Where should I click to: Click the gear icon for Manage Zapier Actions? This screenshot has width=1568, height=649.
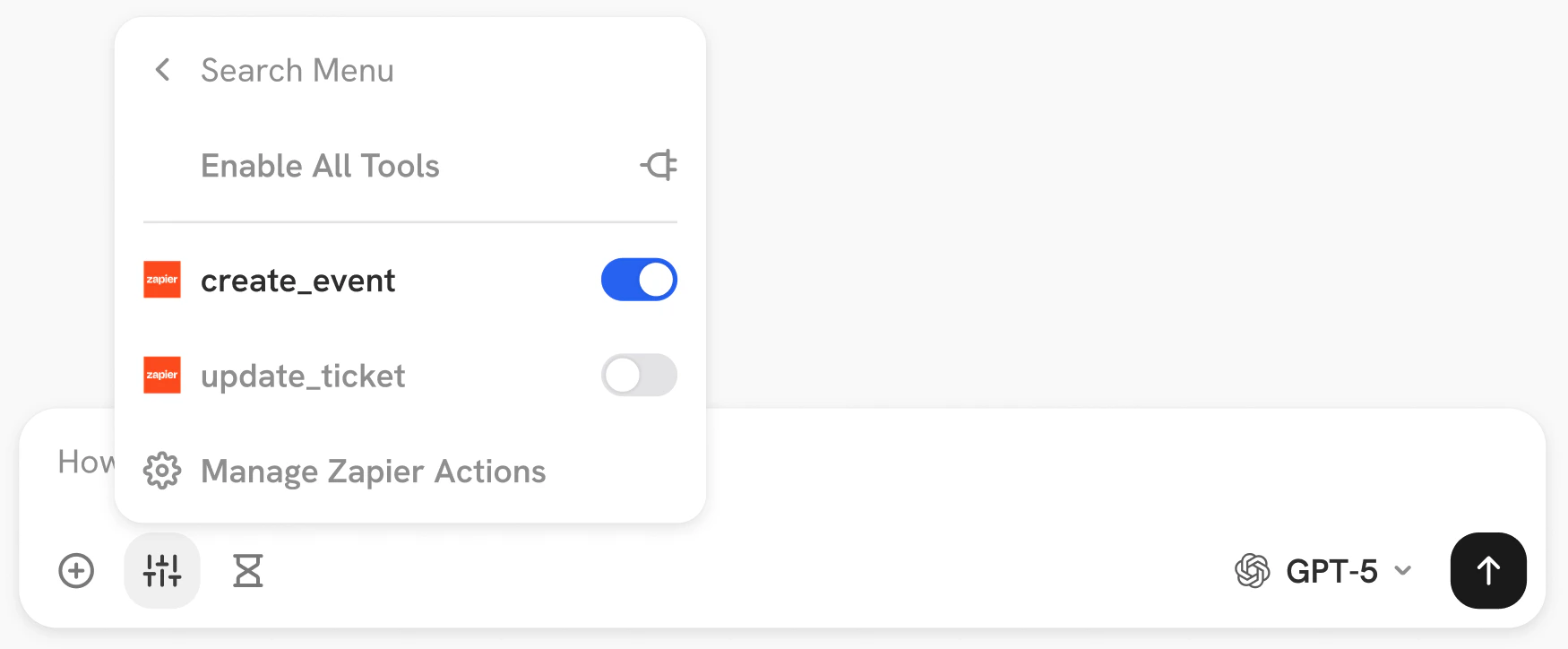click(162, 471)
